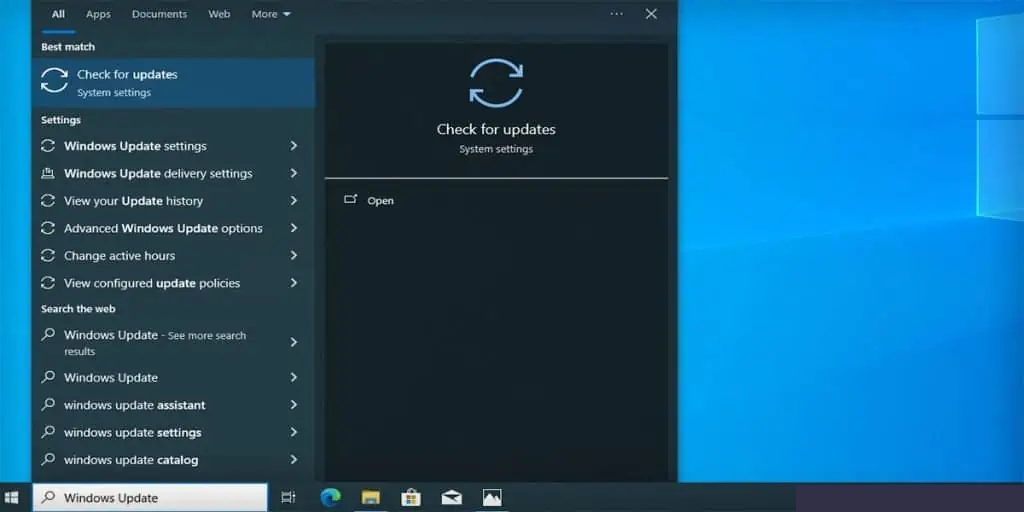Open windows update assistant web suggestion
Image resolution: width=1024 pixels, height=512 pixels.
(135, 405)
